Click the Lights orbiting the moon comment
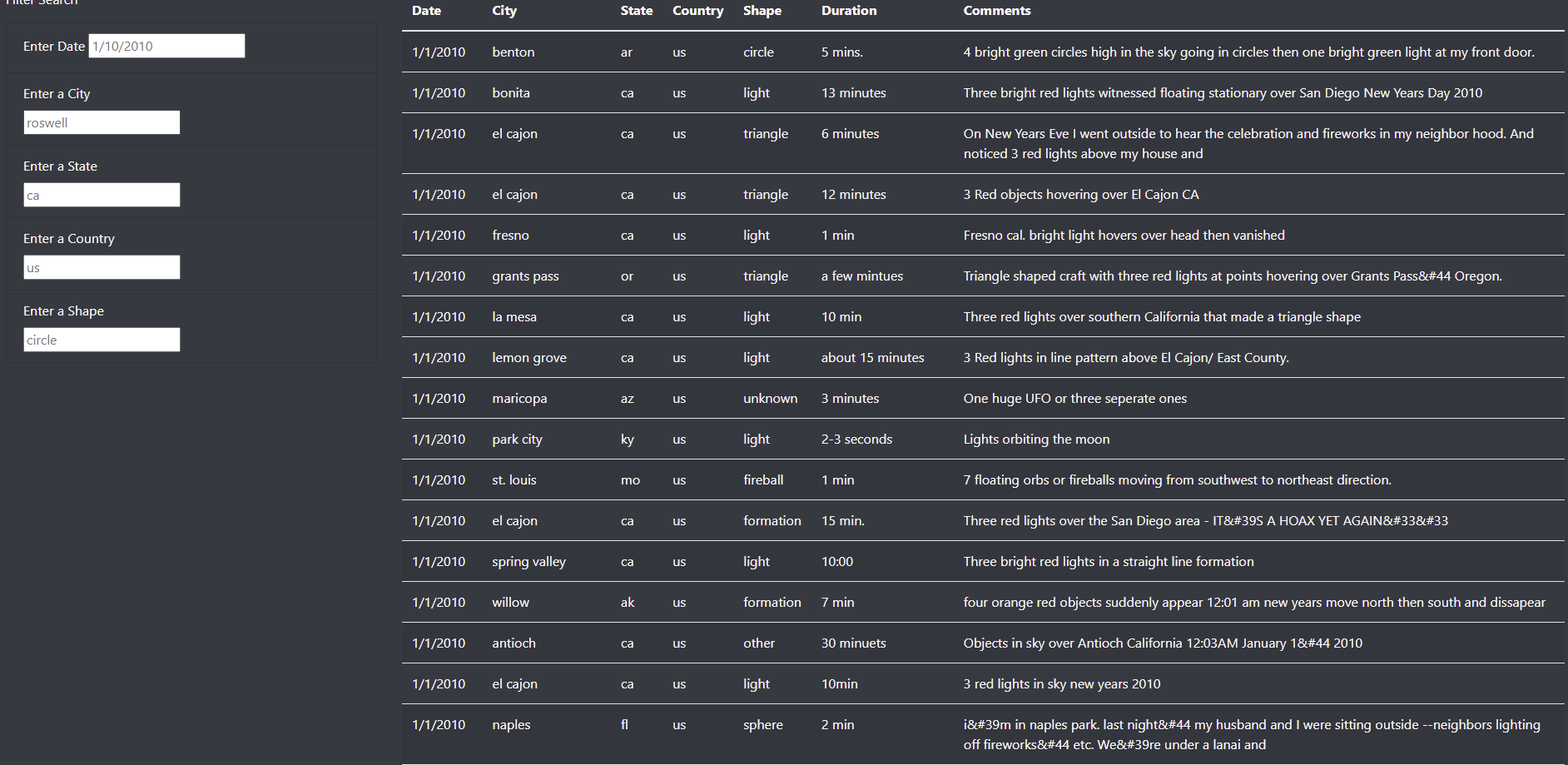 (x=1036, y=439)
